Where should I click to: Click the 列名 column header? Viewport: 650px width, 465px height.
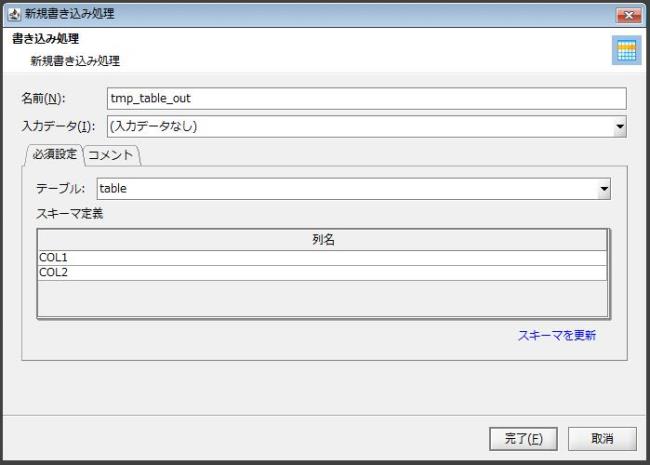click(322, 240)
